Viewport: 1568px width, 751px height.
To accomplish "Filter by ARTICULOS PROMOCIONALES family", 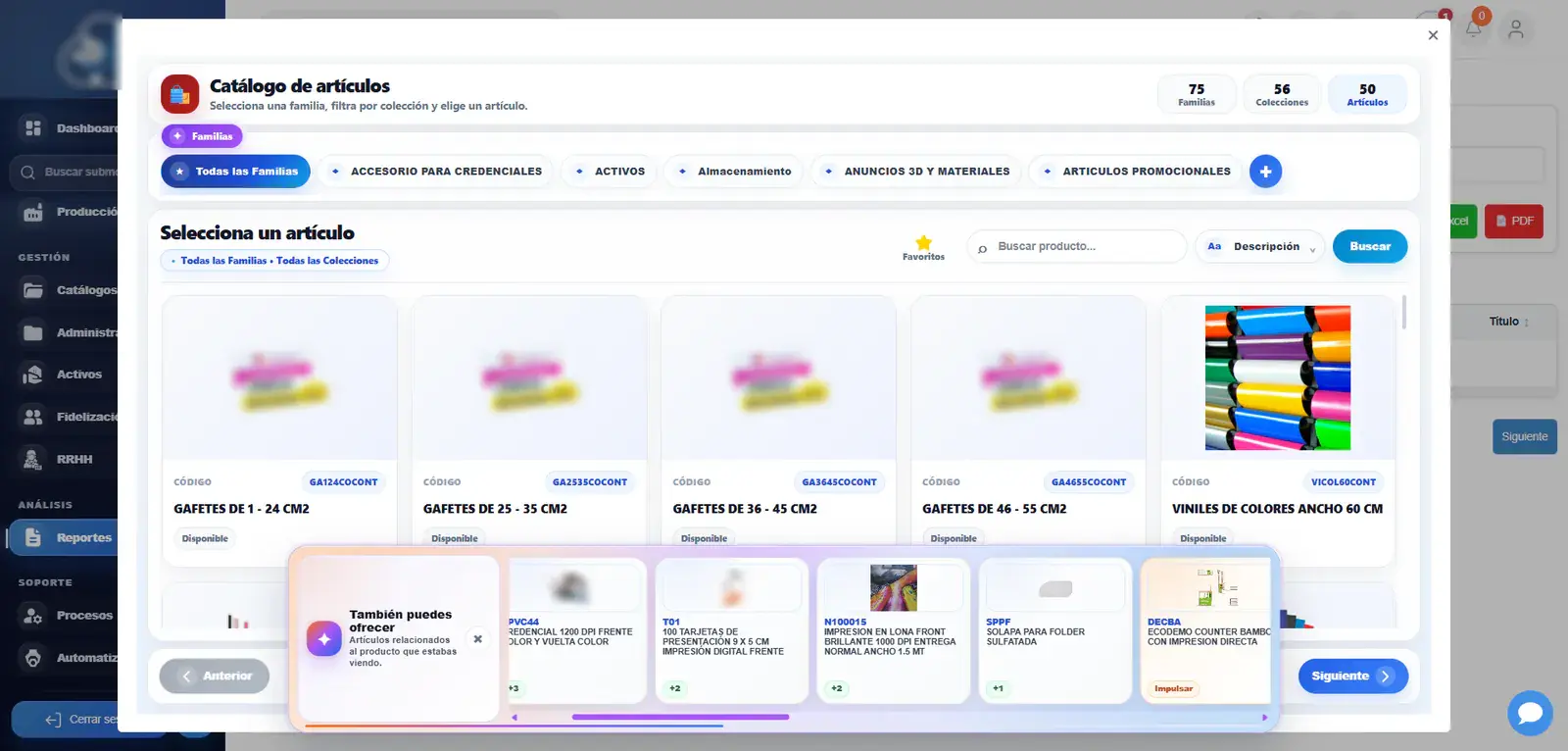I will (x=1136, y=172).
